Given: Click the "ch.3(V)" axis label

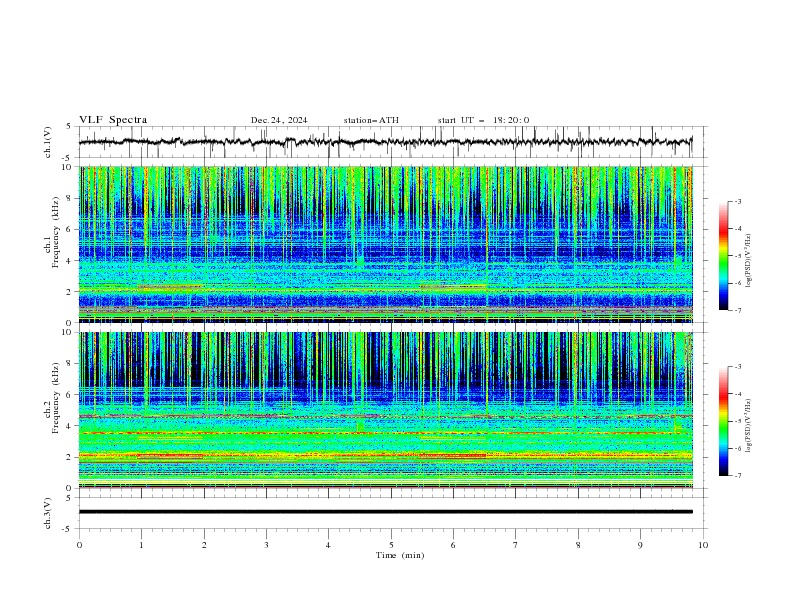Looking at the screenshot, I should [x=48, y=513].
